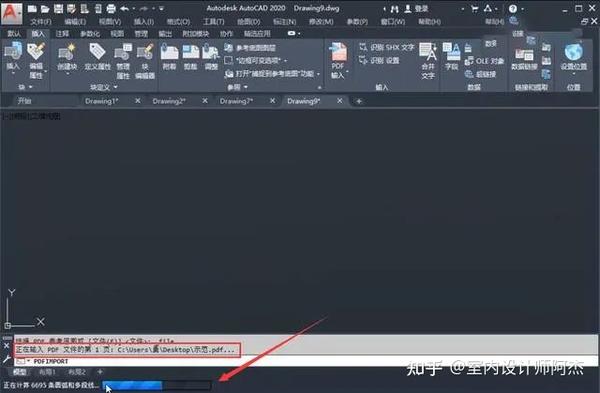Click the command line wrench customize icon

point(7,359)
